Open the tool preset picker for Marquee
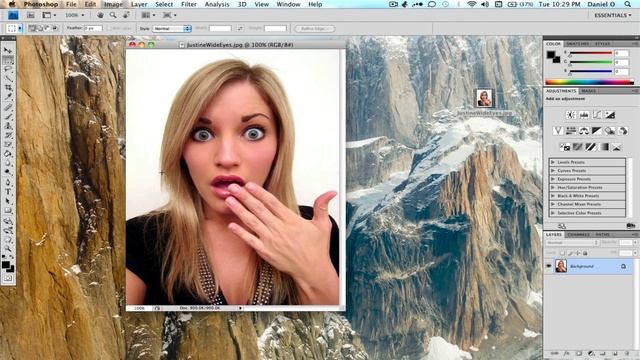The image size is (640, 360). pos(14,28)
